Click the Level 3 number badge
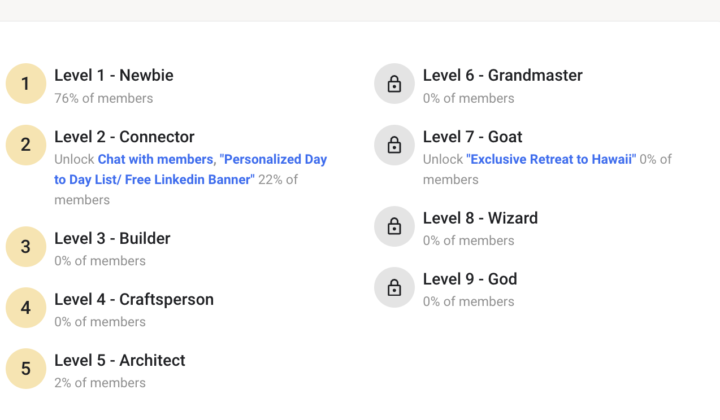Viewport: 720px width, 420px height. (x=26, y=247)
